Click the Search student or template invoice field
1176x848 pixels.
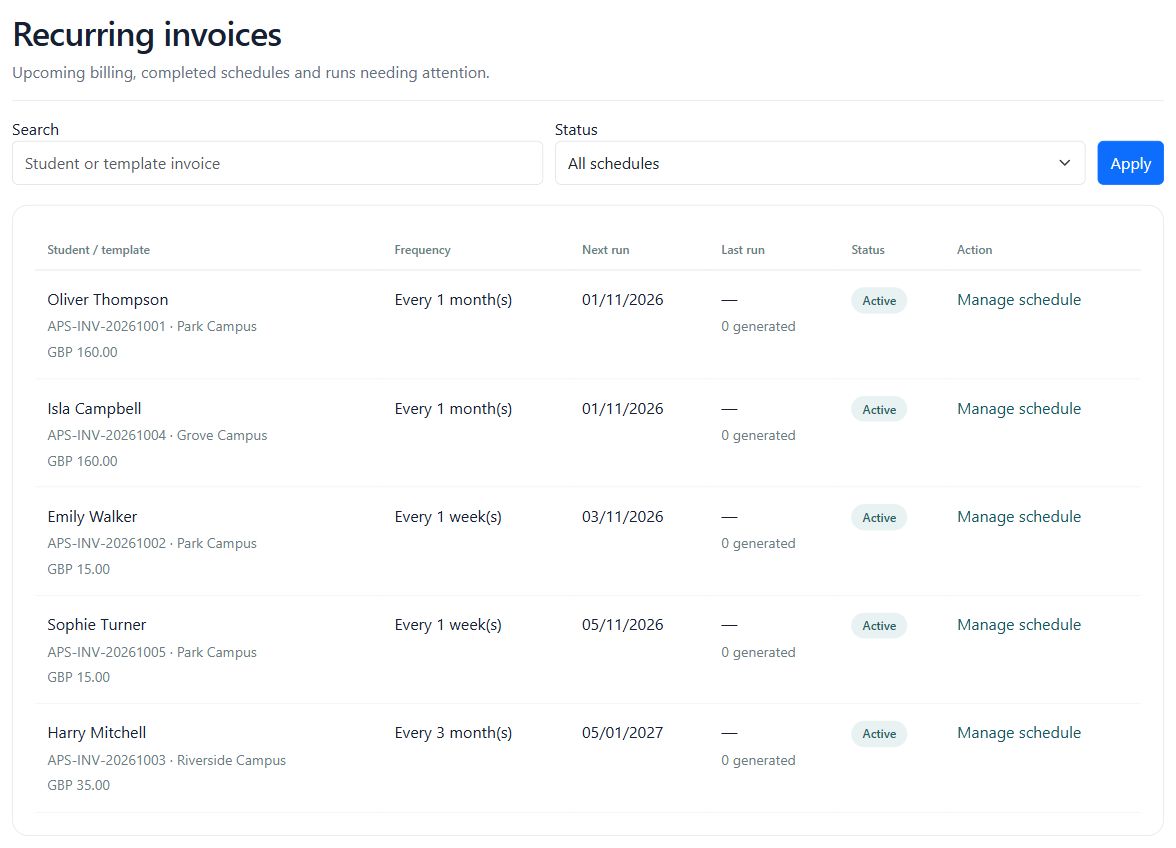coord(277,163)
